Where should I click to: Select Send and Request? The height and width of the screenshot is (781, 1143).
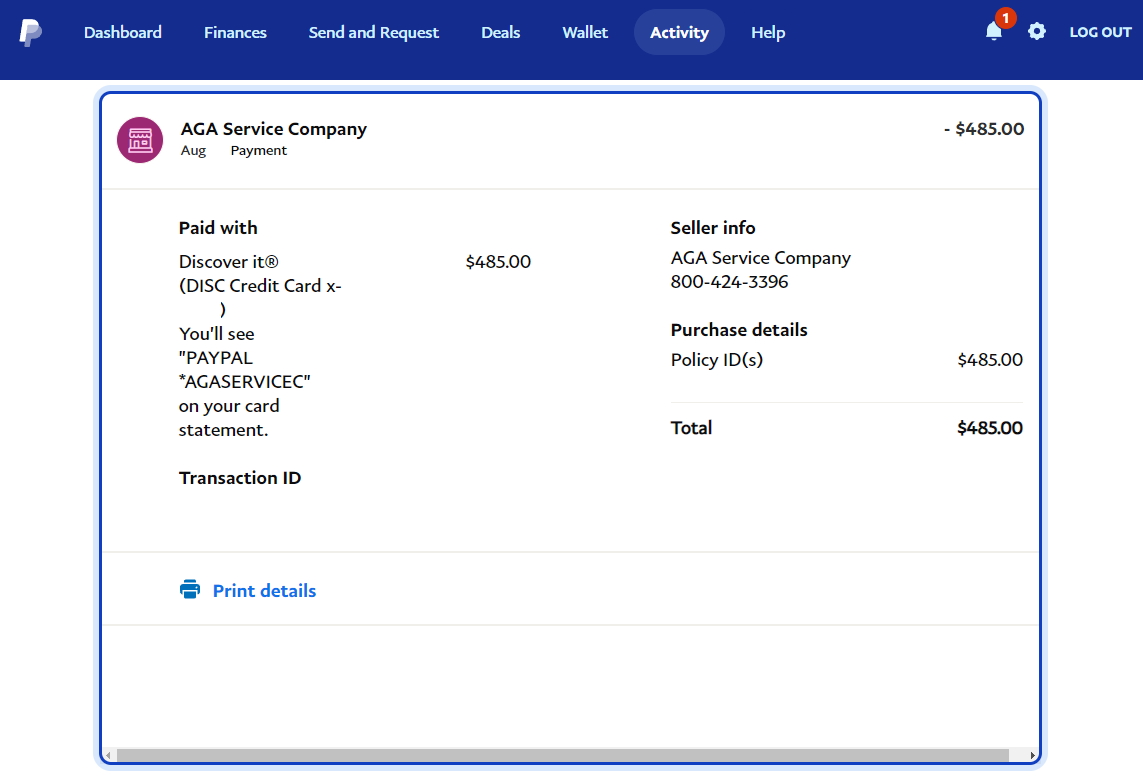click(373, 32)
